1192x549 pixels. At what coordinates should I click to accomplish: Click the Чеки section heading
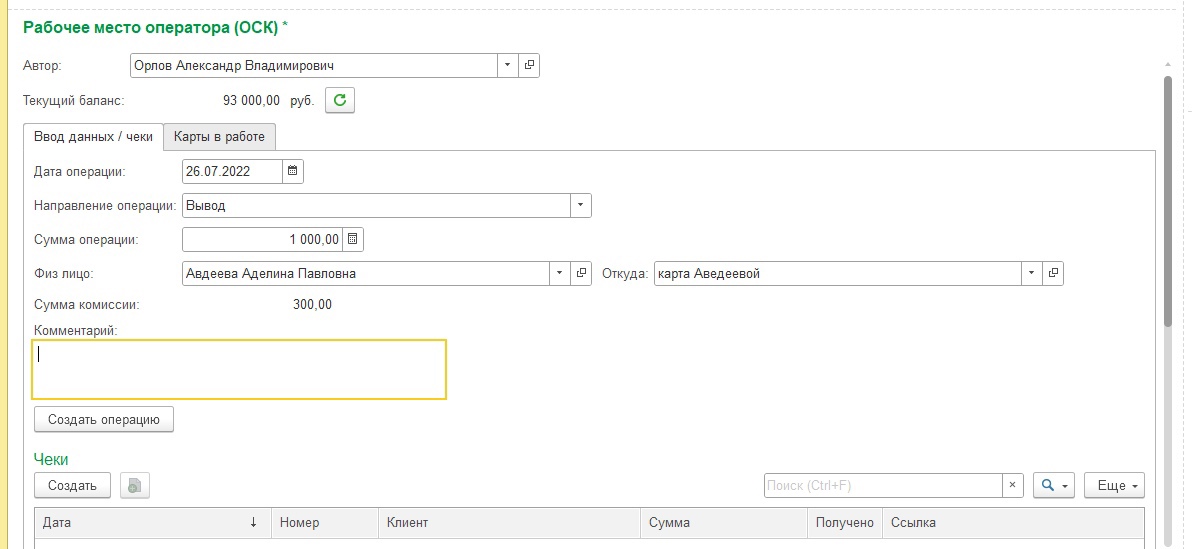tap(51, 459)
